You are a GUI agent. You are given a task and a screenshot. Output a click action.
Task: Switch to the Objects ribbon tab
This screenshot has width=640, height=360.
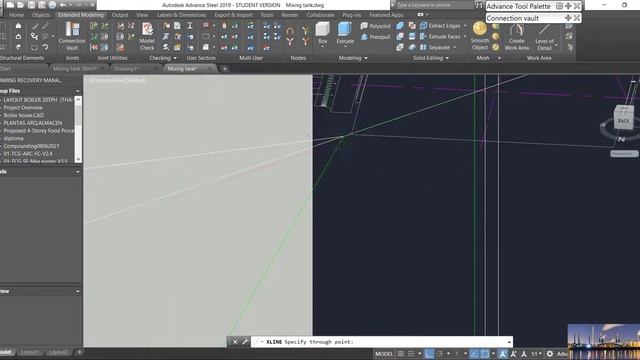coord(41,15)
